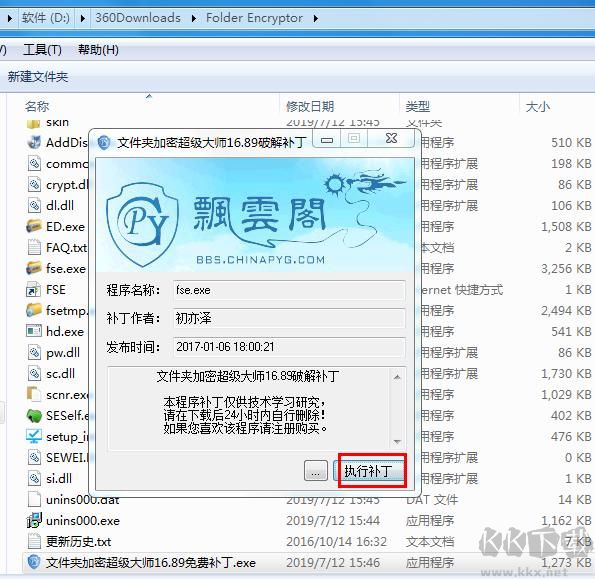Click the Folder Encryptor breadcrumb segment
The image size is (595, 579).
coord(254,18)
